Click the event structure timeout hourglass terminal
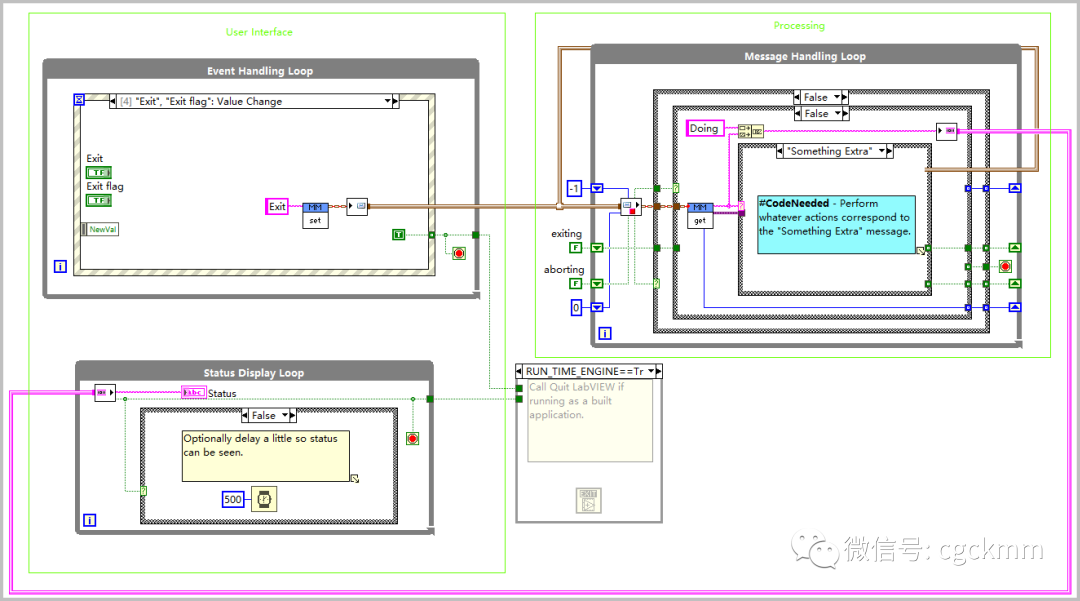This screenshot has width=1080, height=601. (79, 100)
